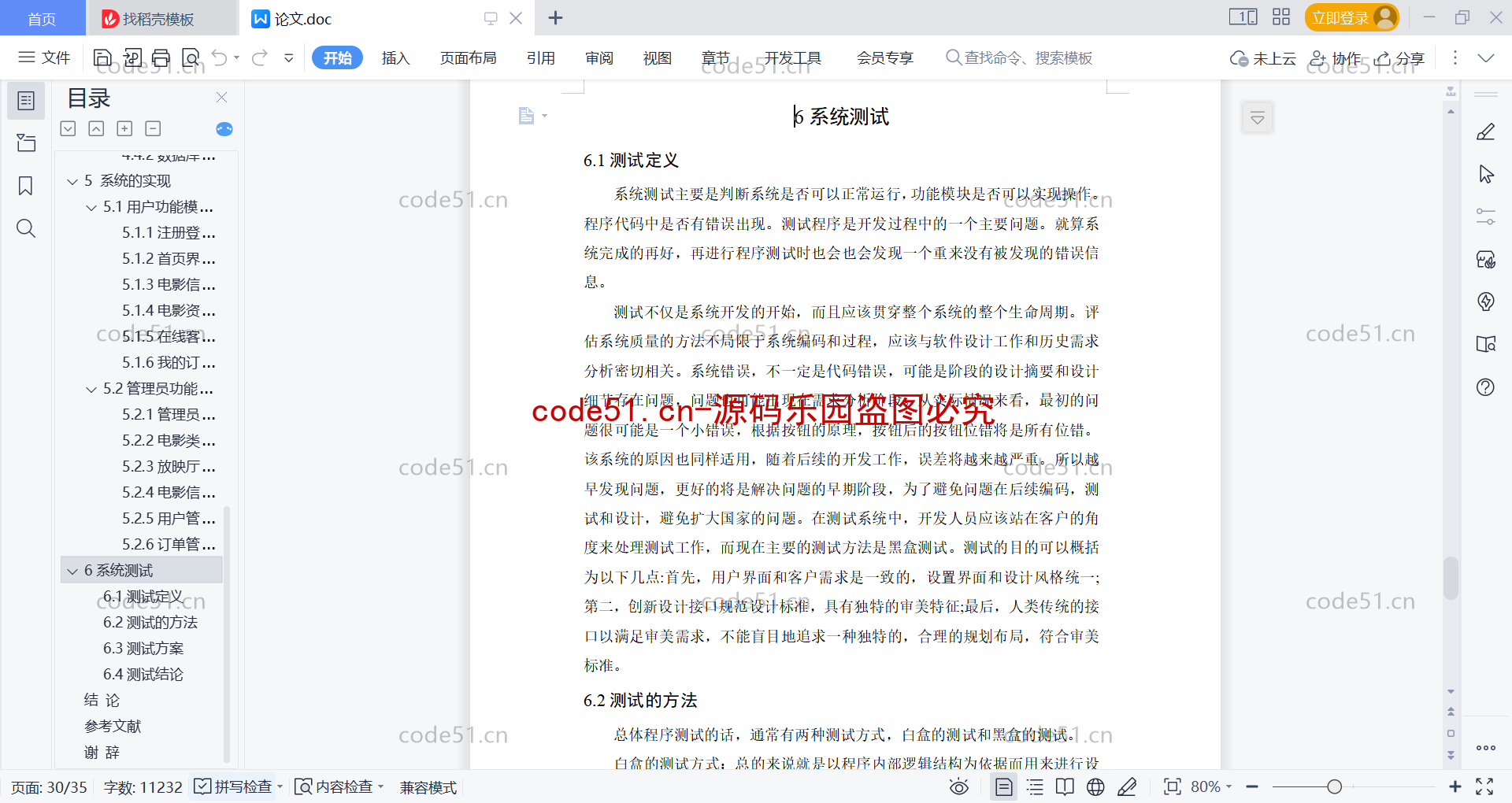Collapse the '6 系统测试' tree node
The height and width of the screenshot is (803, 1512).
pos(72,571)
